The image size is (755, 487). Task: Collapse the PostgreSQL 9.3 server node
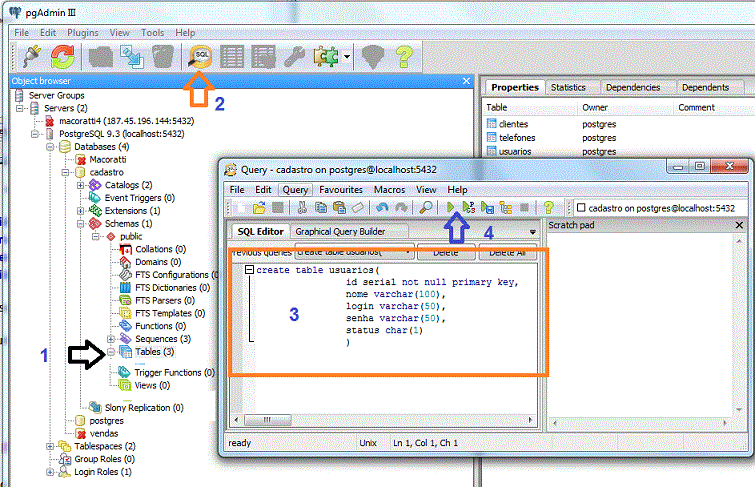tap(35, 134)
